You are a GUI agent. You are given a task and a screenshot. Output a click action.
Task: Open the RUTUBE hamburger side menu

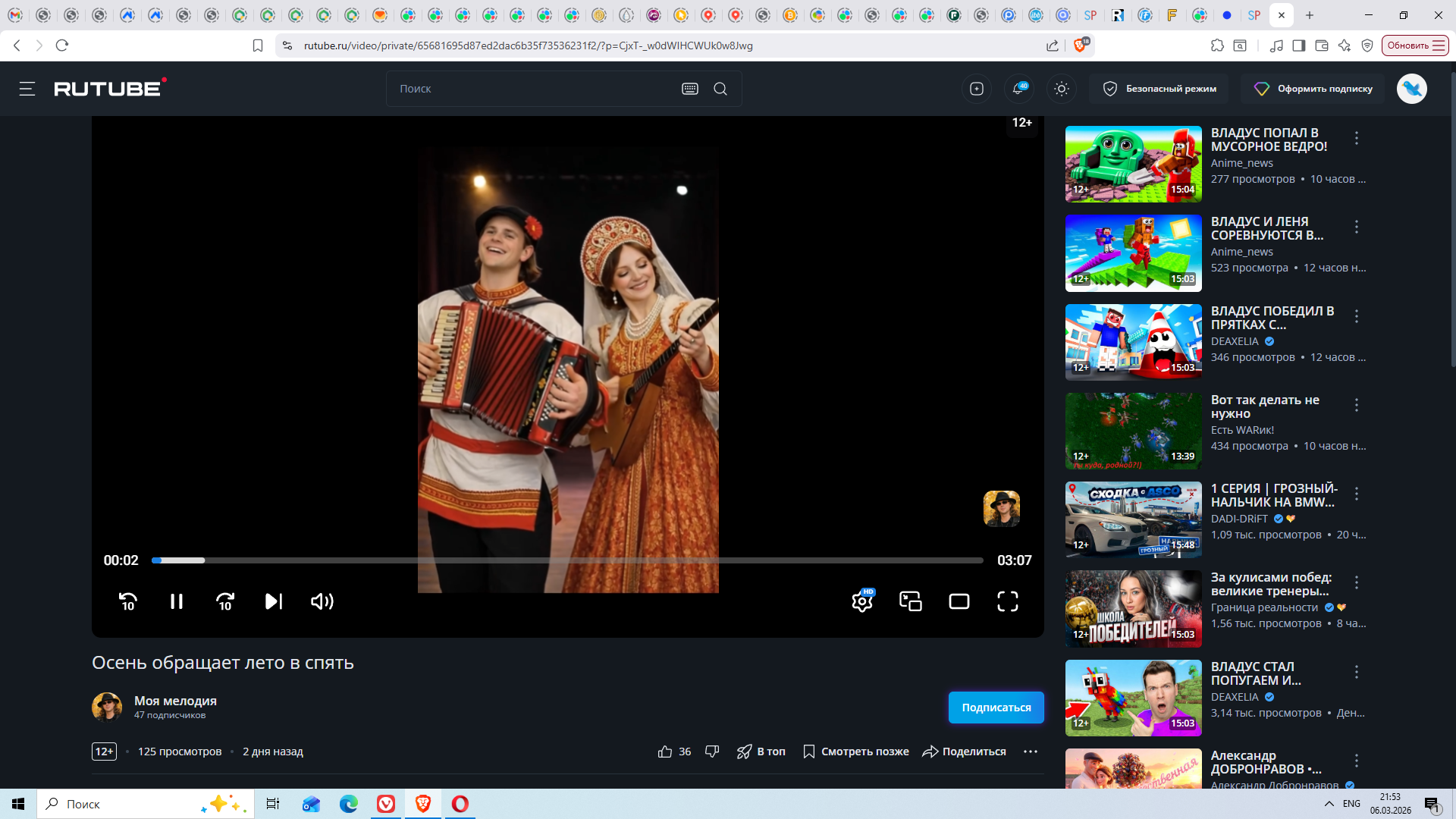pyautogui.click(x=27, y=89)
